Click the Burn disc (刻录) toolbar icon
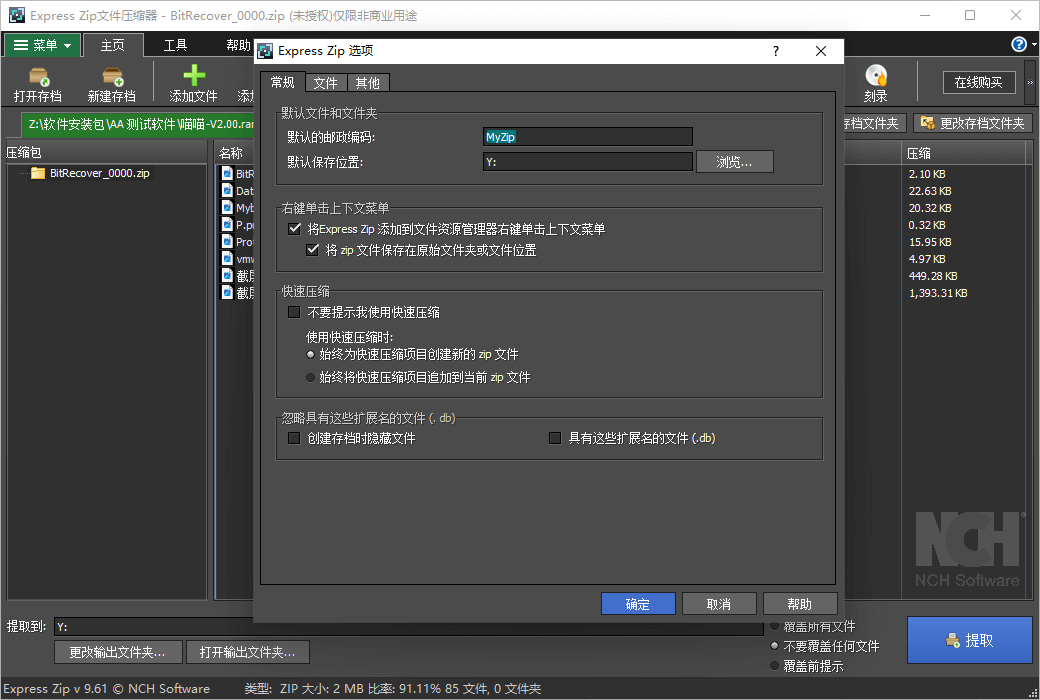The image size is (1040, 700). [x=876, y=75]
